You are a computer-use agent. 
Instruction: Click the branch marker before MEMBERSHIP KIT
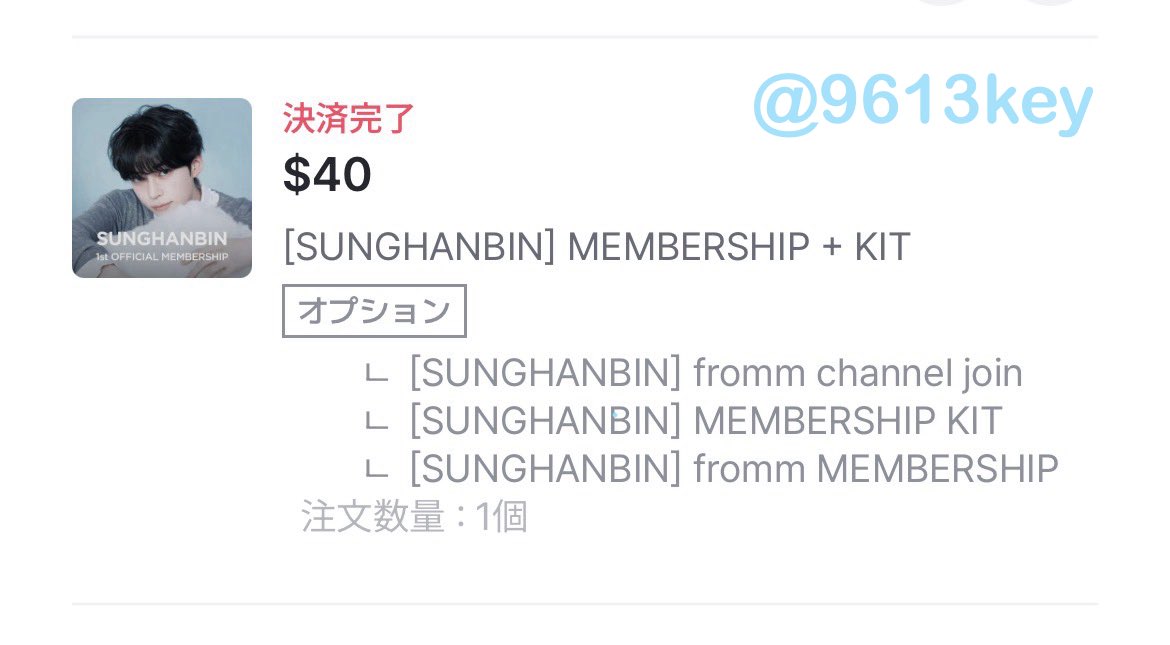pyautogui.click(x=376, y=422)
